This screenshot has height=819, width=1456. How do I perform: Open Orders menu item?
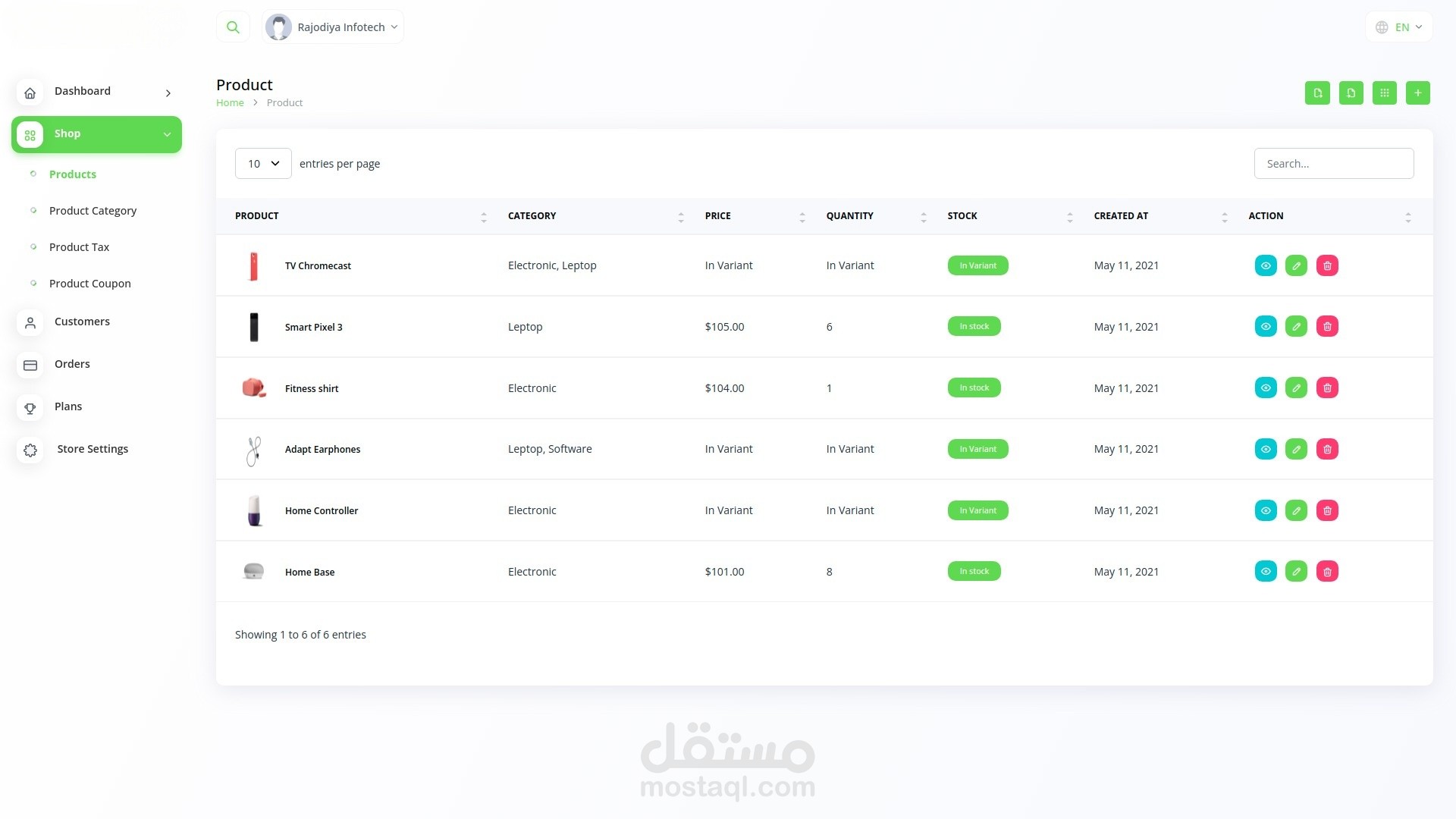pyautogui.click(x=72, y=364)
